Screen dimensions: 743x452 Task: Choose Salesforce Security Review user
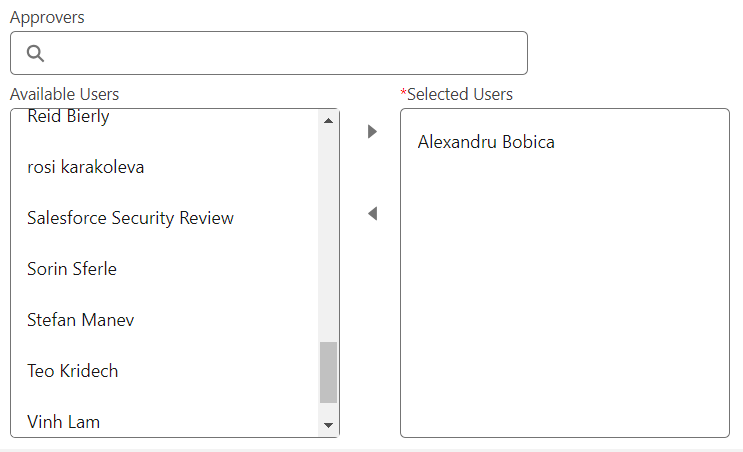point(165,218)
